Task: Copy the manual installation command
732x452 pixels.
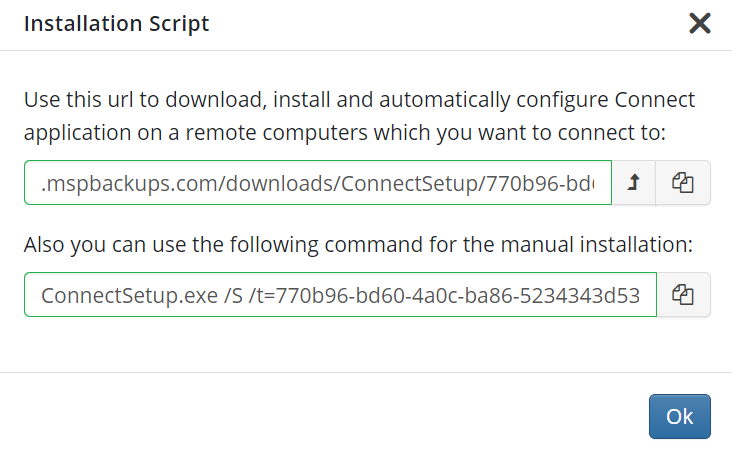Action: point(683,295)
